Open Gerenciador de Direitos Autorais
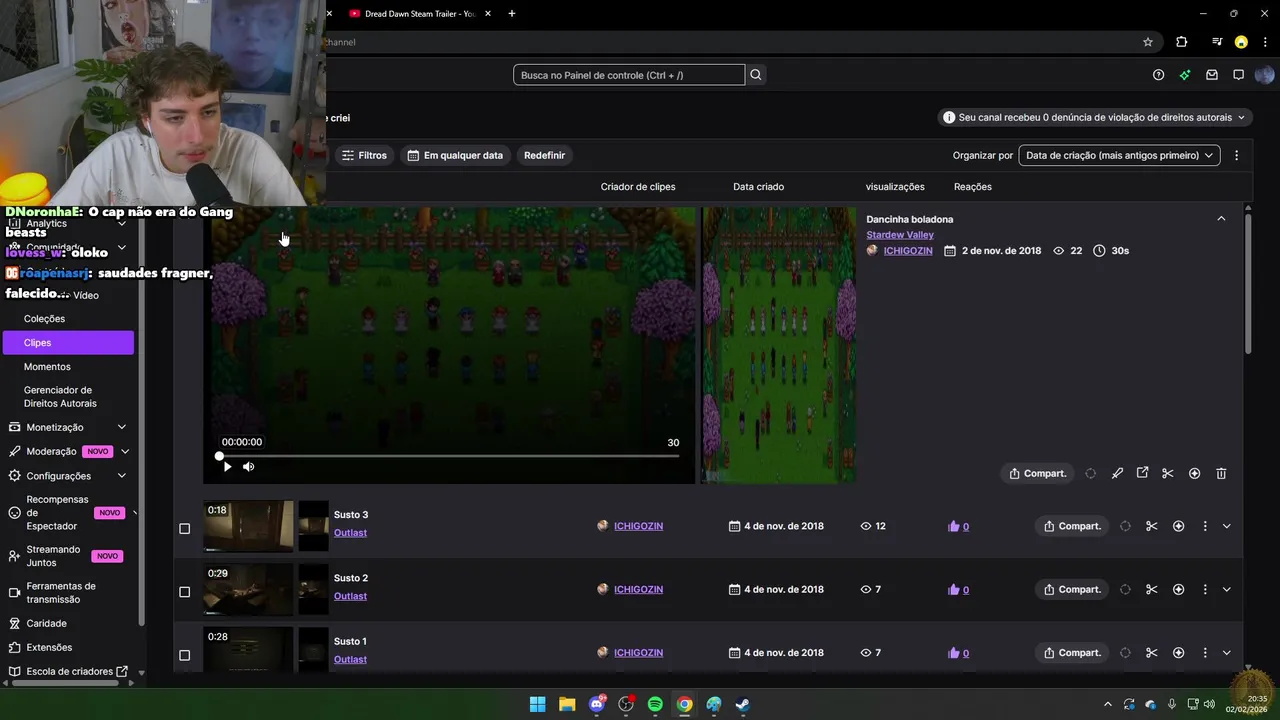This screenshot has height=720, width=1280. [60, 397]
